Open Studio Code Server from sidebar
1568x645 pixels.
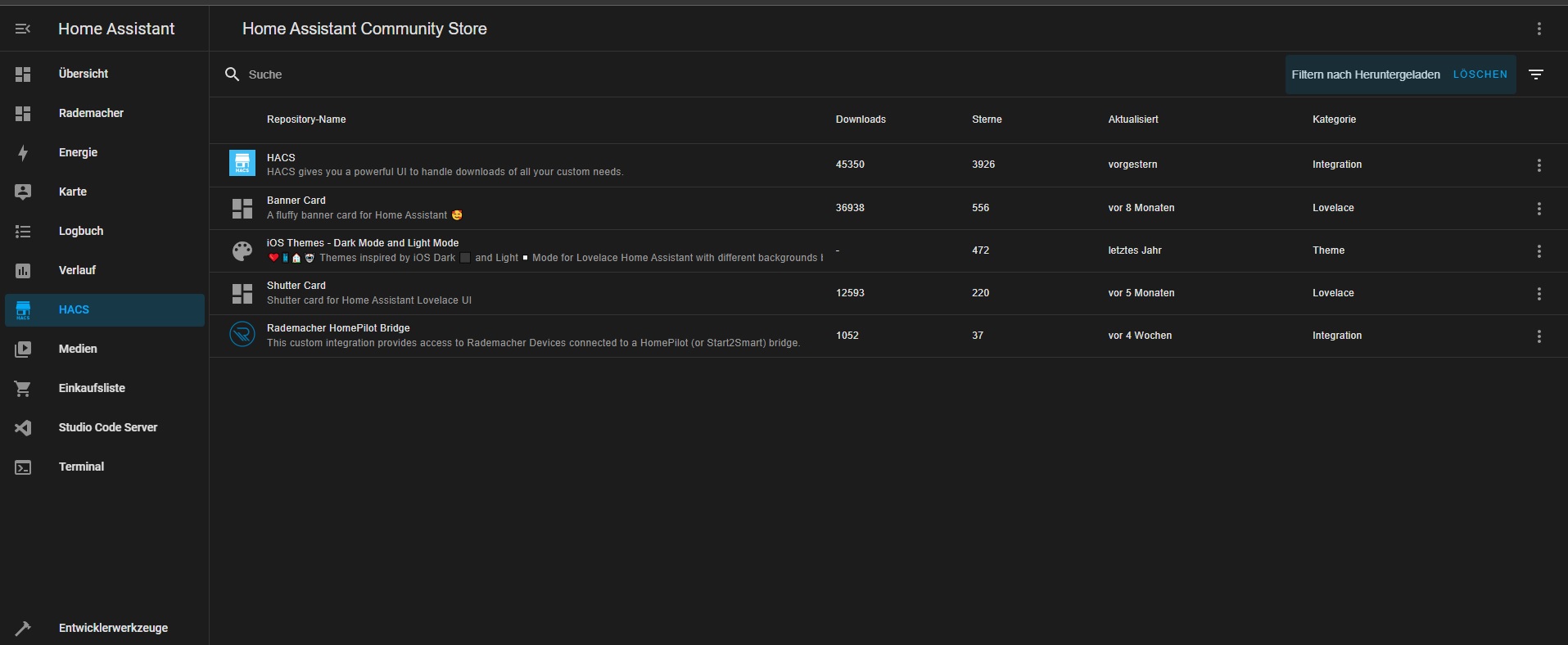[107, 427]
